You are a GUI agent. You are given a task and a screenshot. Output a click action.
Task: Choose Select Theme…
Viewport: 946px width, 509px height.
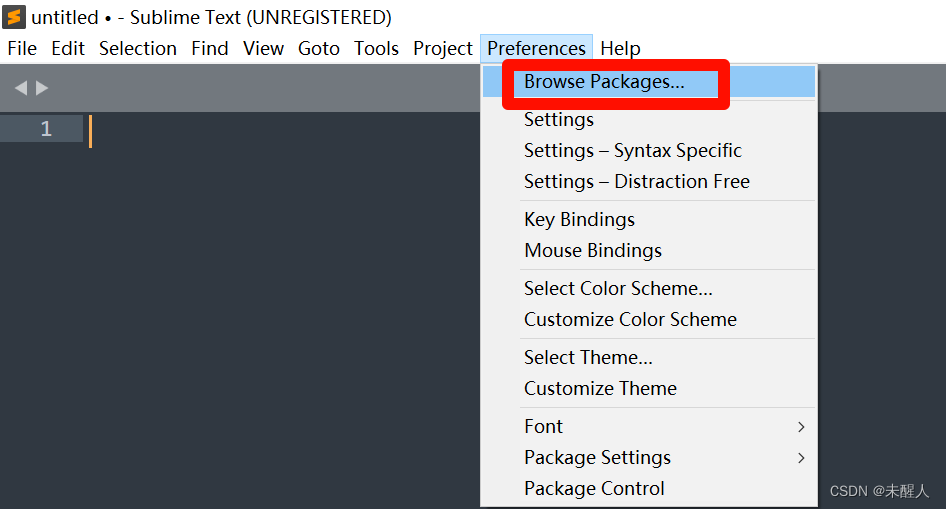[x=649, y=358]
